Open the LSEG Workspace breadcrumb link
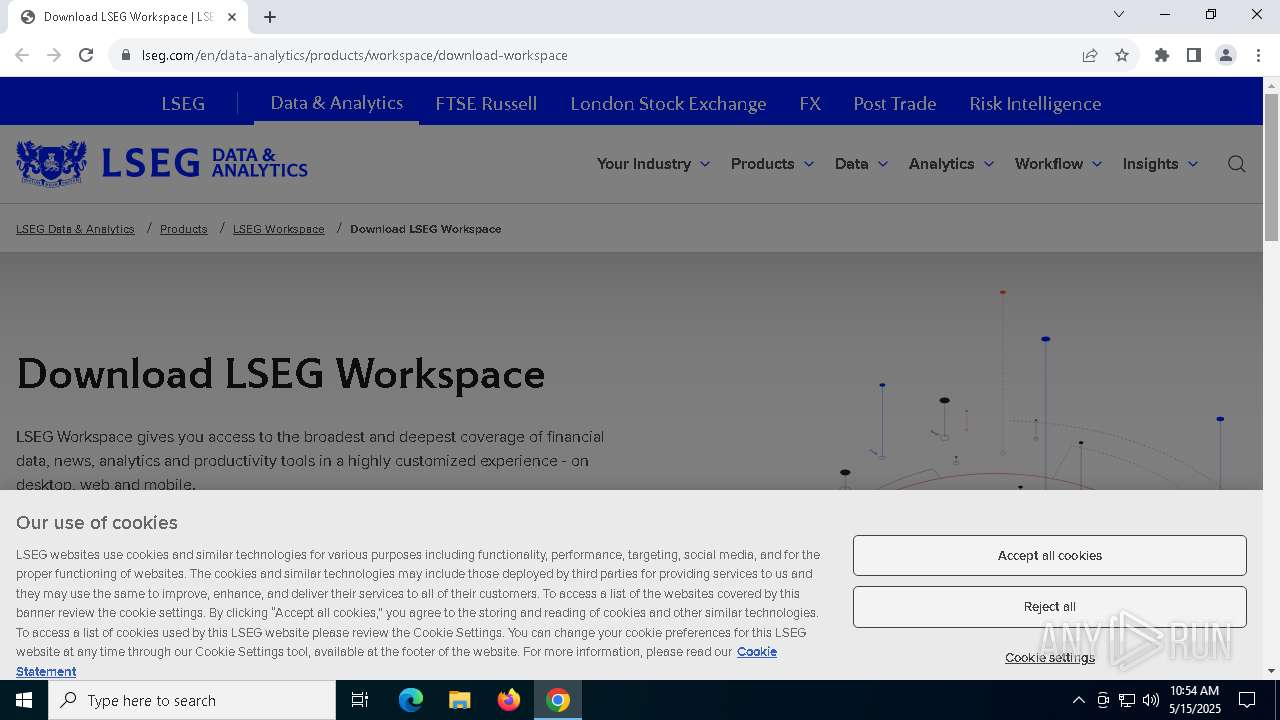This screenshot has width=1280, height=720. (x=279, y=229)
